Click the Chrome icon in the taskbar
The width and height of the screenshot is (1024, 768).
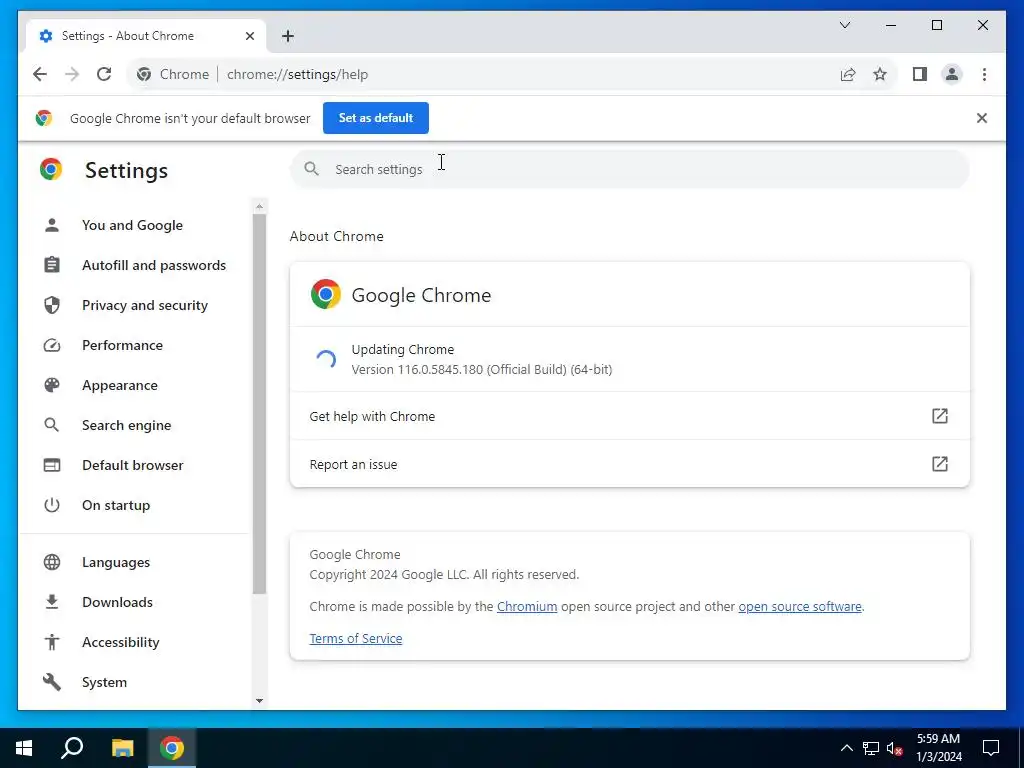[x=172, y=748]
